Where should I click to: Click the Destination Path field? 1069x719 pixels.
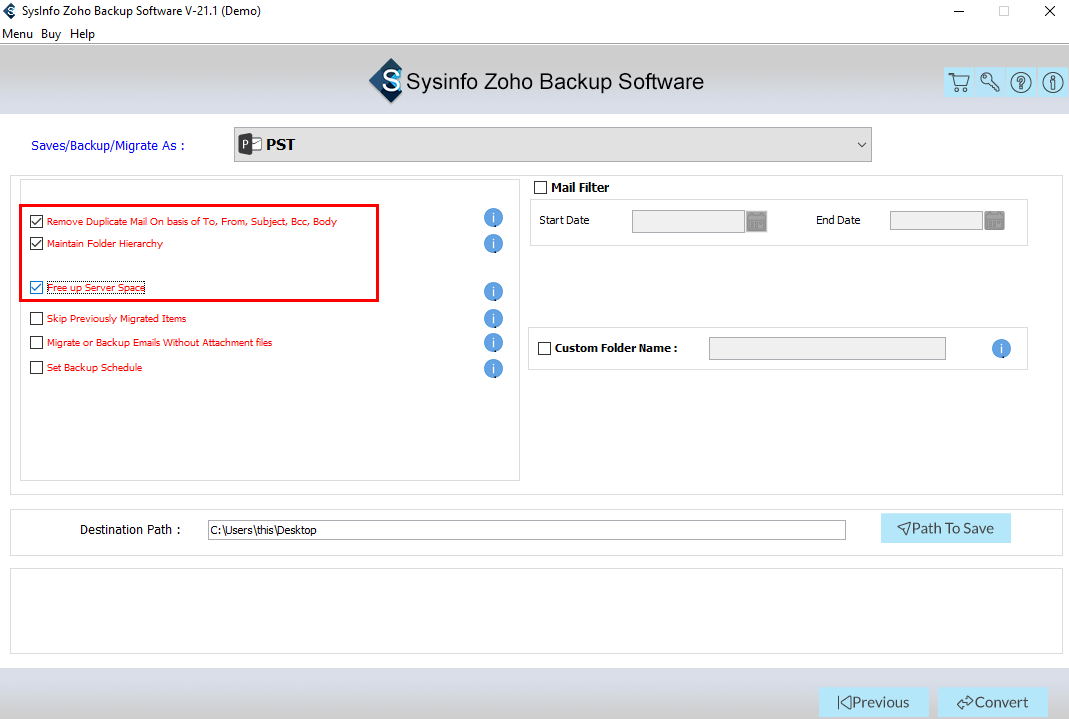[x=526, y=530]
